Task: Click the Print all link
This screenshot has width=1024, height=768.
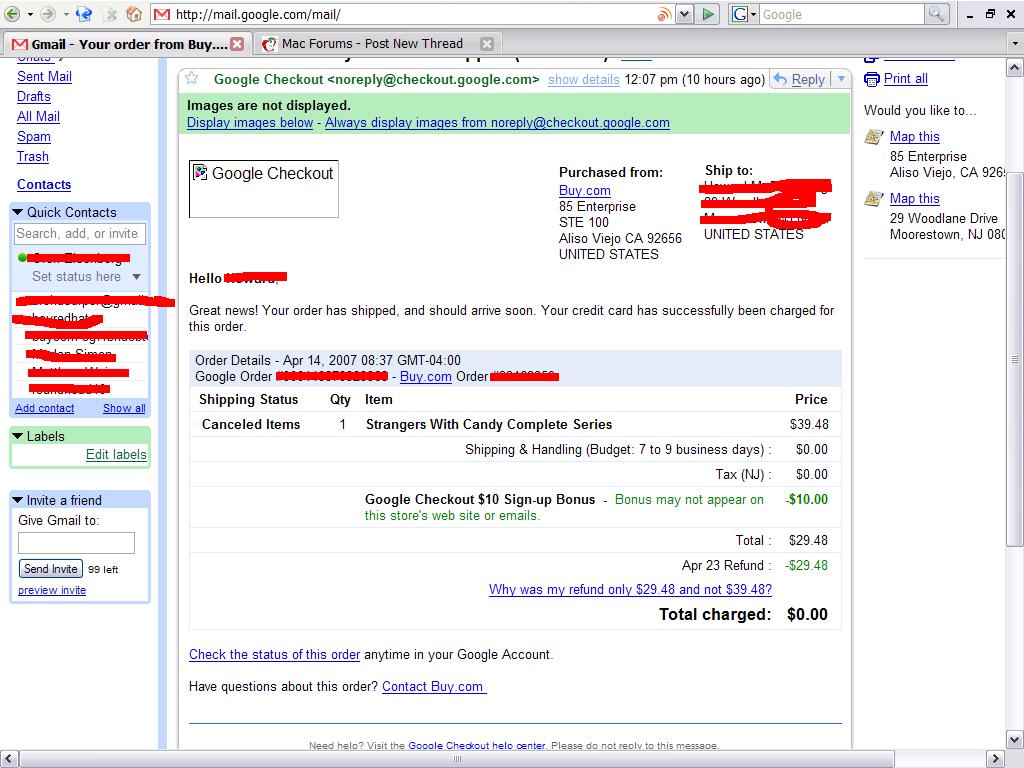Action: click(x=905, y=79)
